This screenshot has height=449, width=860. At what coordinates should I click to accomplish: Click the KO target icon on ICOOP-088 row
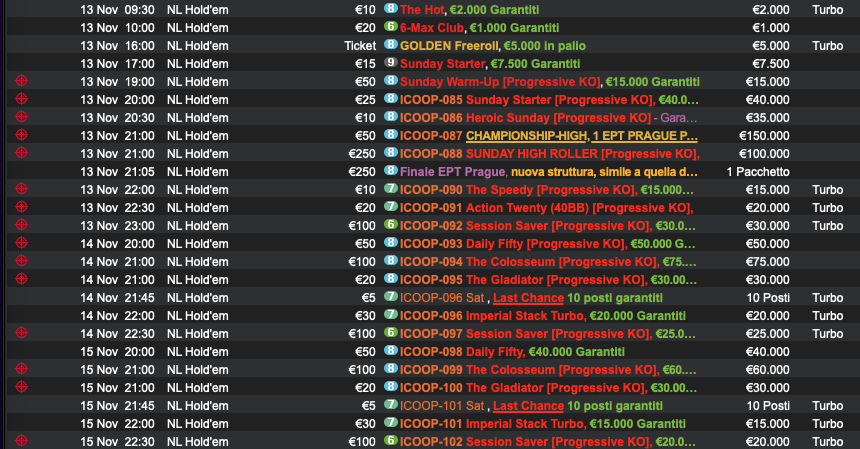pos(21,153)
